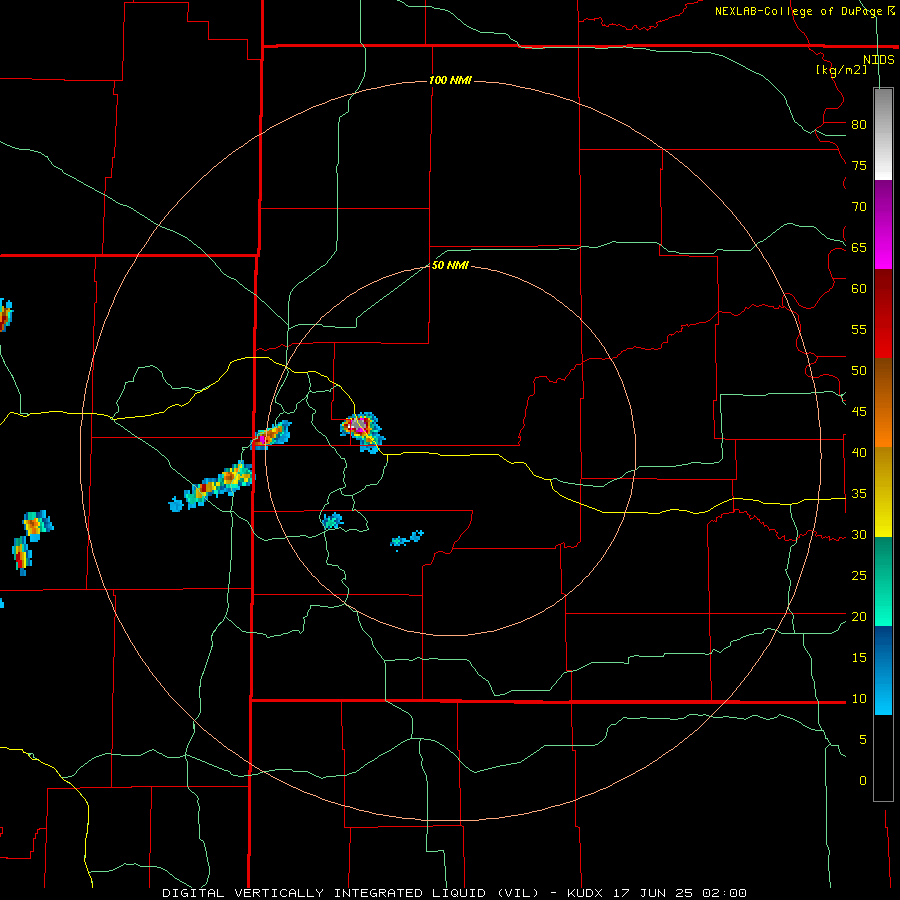This screenshot has width=900, height=900.
Task: Click the 75 value on color scale
Action: click(859, 165)
